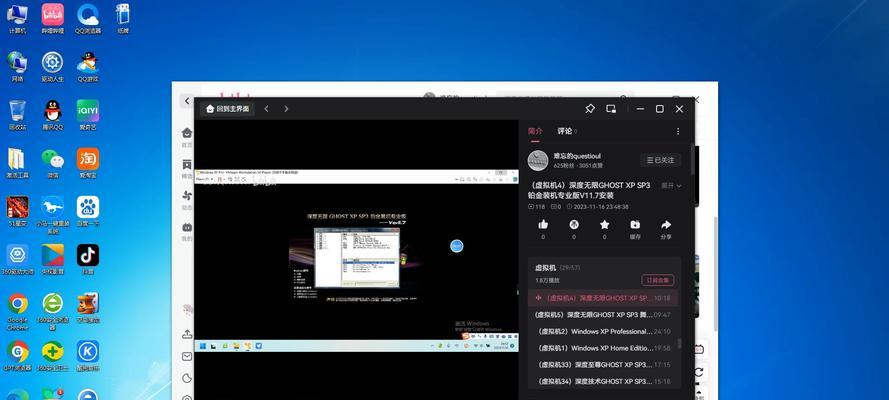This screenshot has height=400, width=889.
Task: Open the 淘宝 desktop icon
Action: [88, 163]
